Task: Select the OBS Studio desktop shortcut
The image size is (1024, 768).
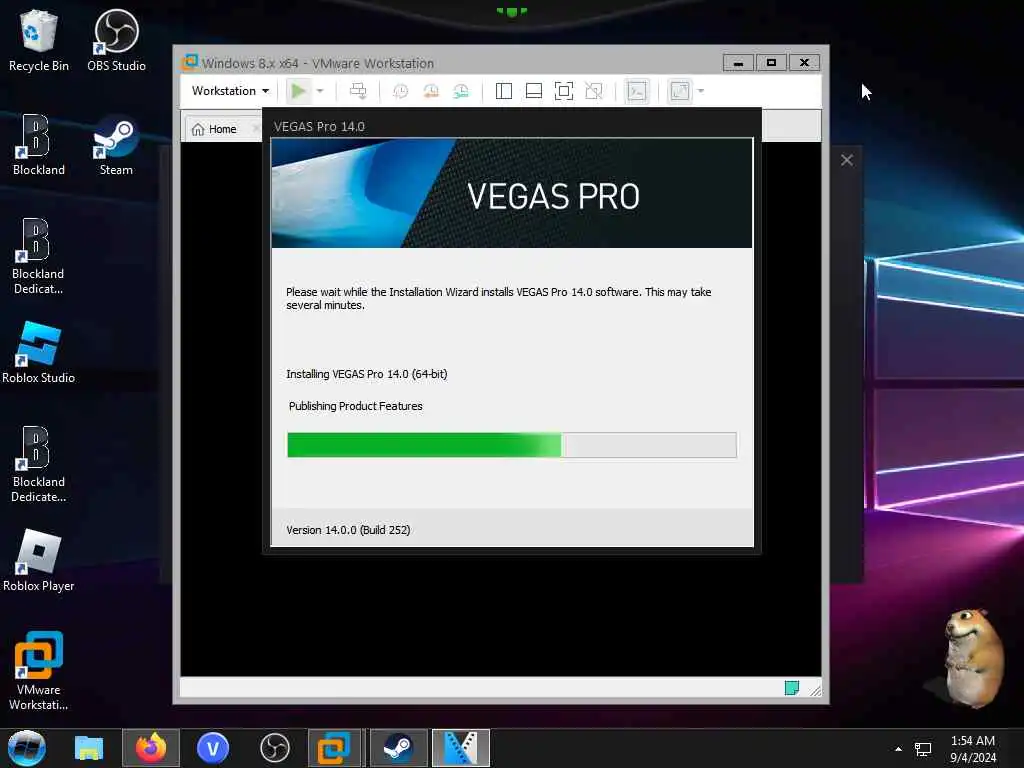Action: point(116,41)
